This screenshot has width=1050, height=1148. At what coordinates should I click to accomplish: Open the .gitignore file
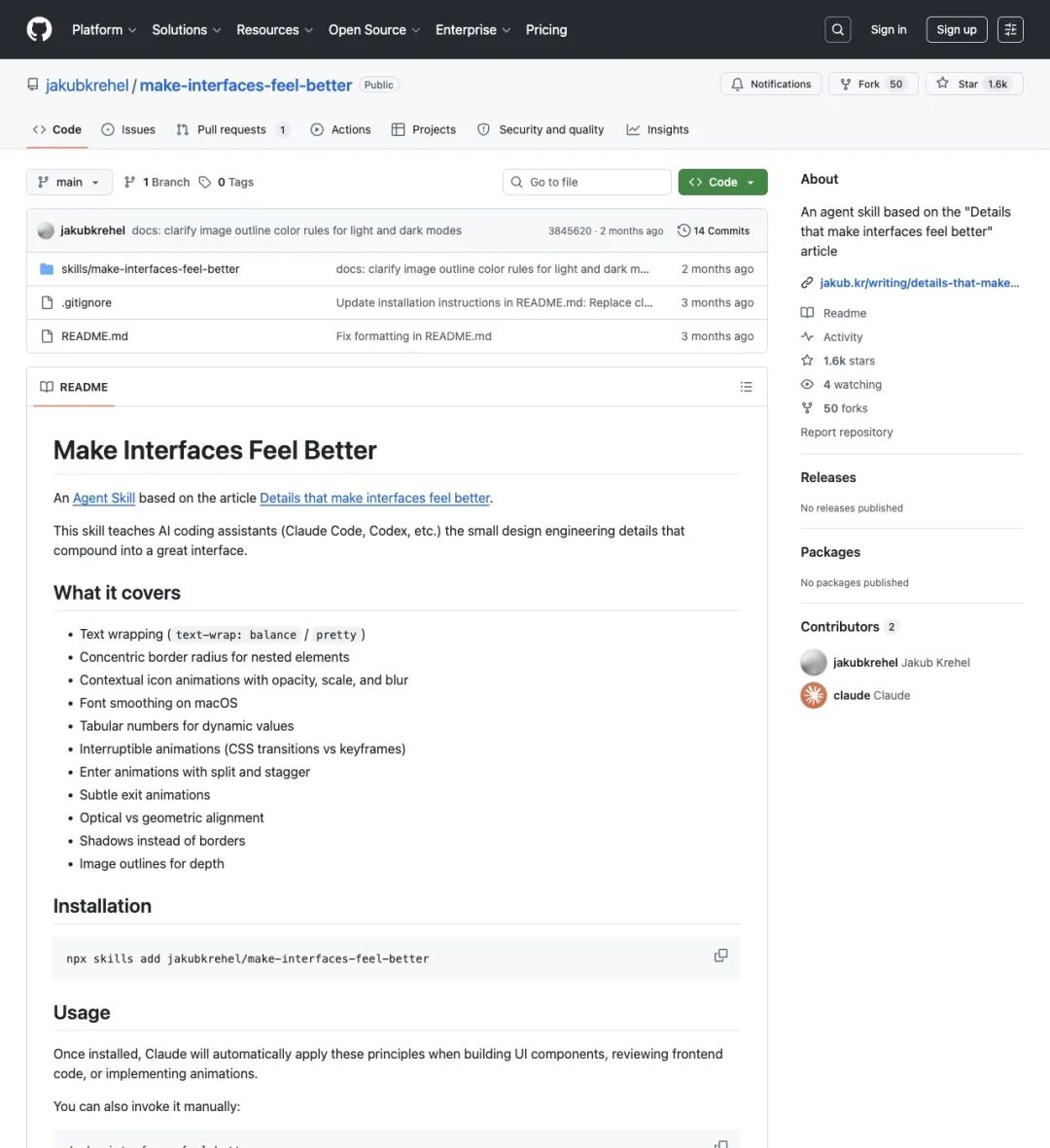pyautogui.click(x=87, y=302)
